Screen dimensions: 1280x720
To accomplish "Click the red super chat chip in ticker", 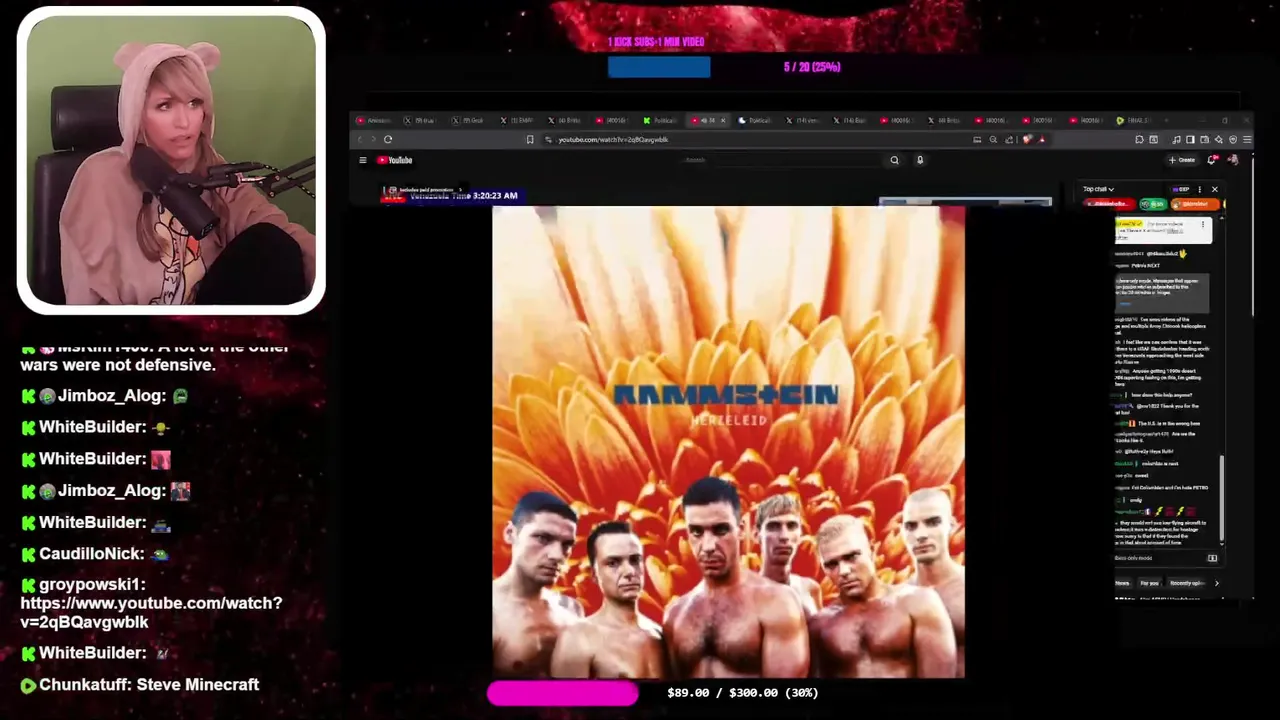I will [1111, 204].
